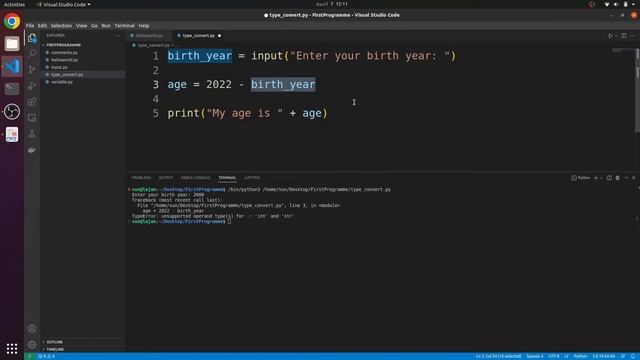Viewport: 640px width, 360px height.
Task: Select the type_convert.py editor tab
Action: [198, 36]
